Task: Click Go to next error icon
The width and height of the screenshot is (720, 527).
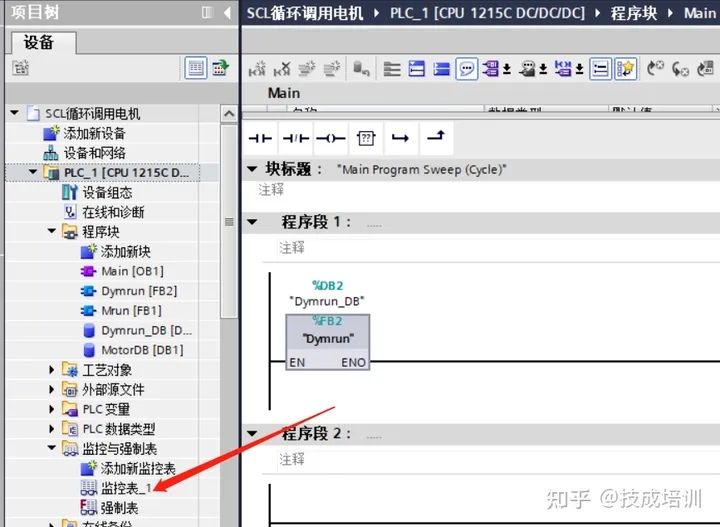Action: tap(680, 69)
